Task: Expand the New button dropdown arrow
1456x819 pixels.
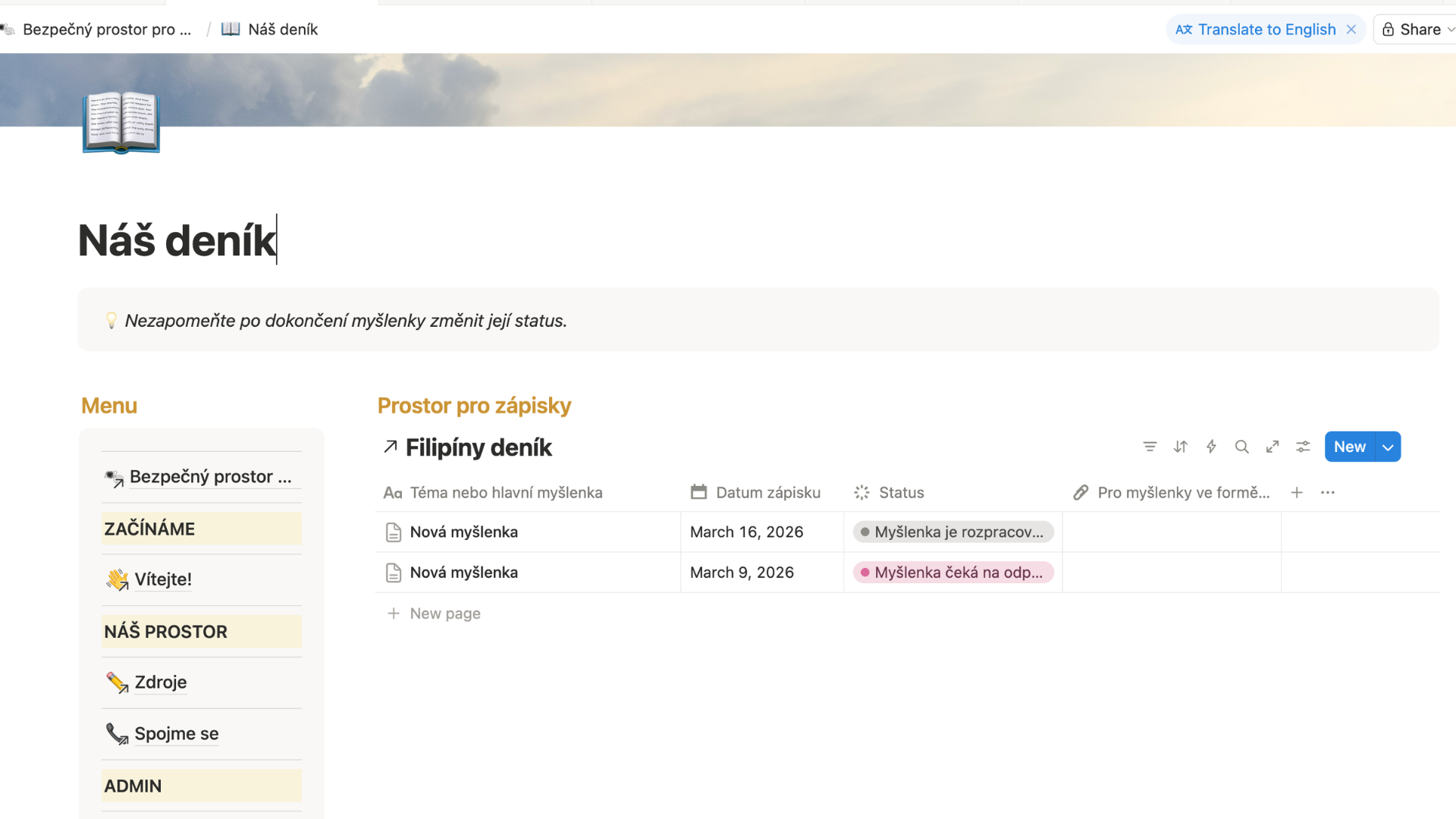Action: (x=1388, y=447)
